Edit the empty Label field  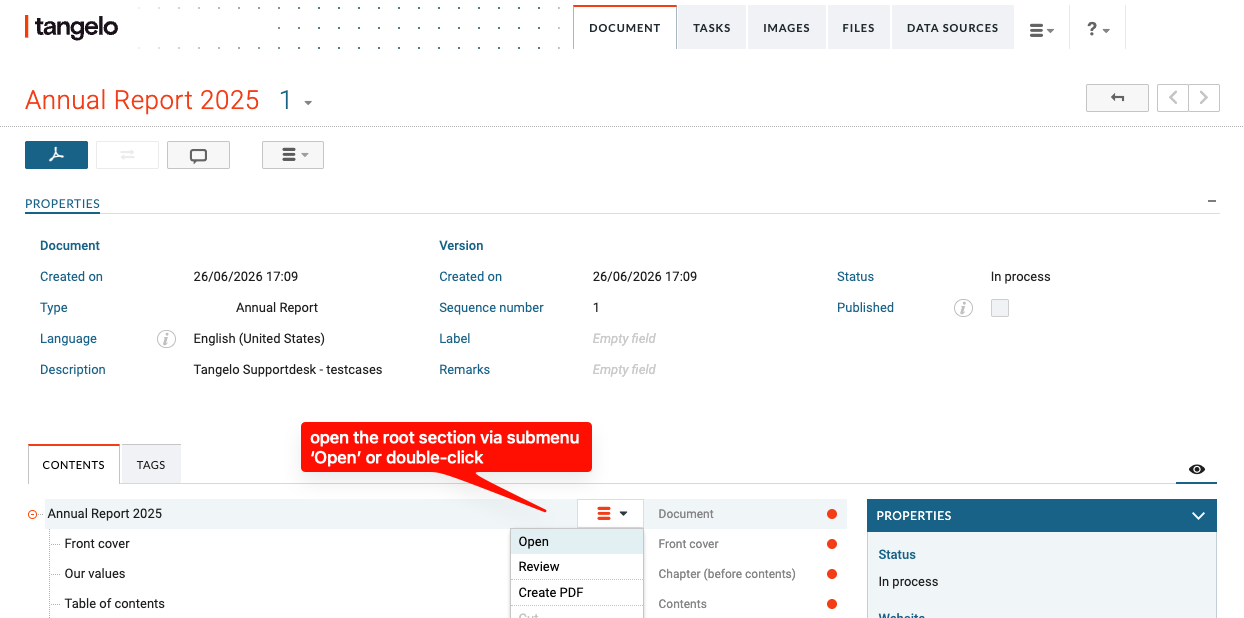click(624, 339)
